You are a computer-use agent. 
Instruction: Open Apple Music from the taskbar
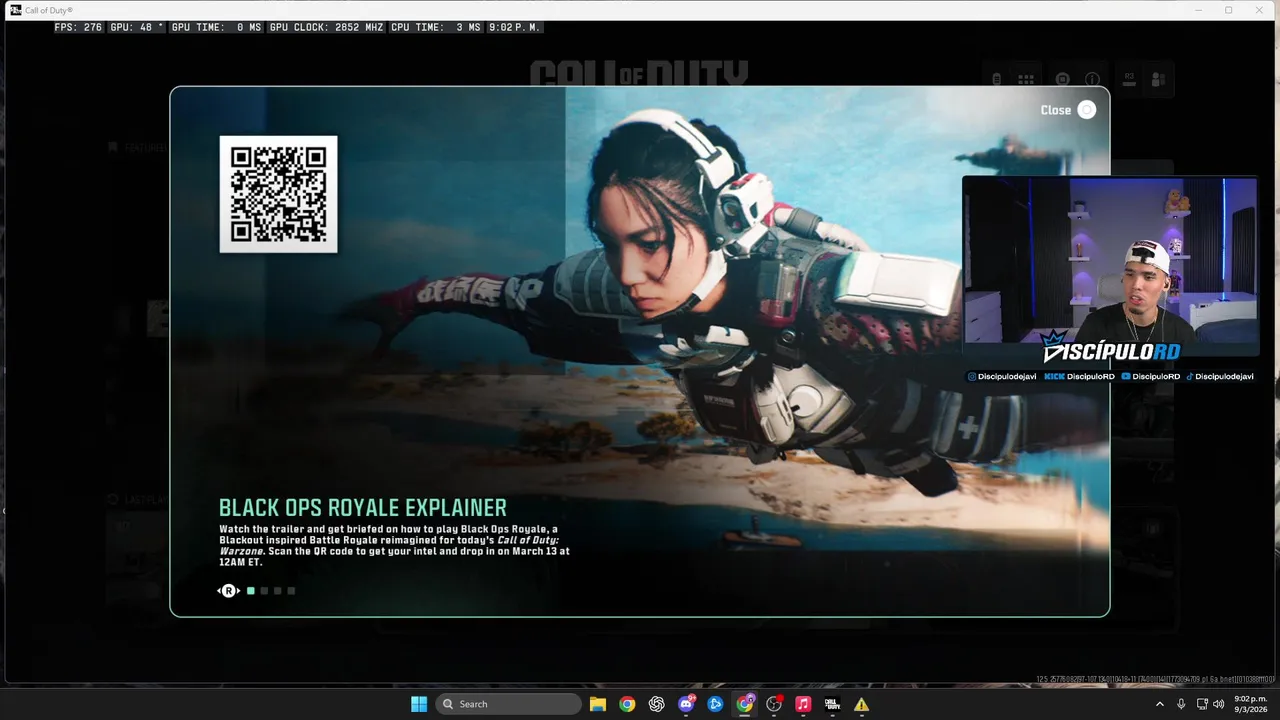click(x=803, y=704)
